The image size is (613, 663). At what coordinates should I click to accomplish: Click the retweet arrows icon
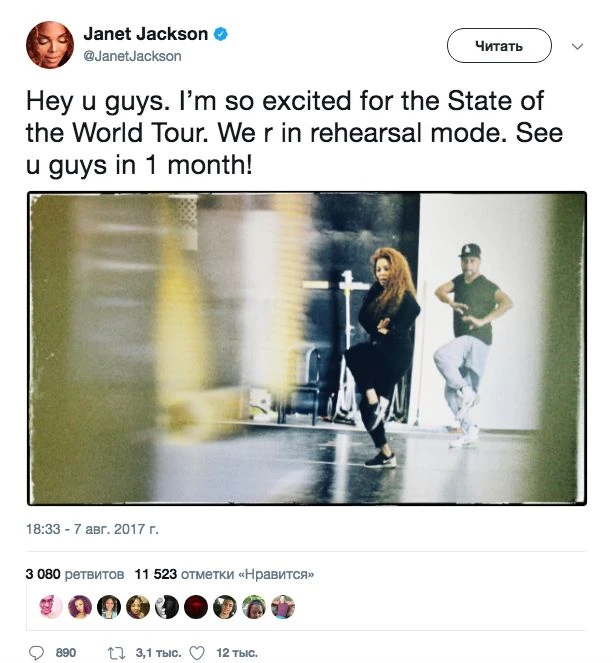[116, 652]
